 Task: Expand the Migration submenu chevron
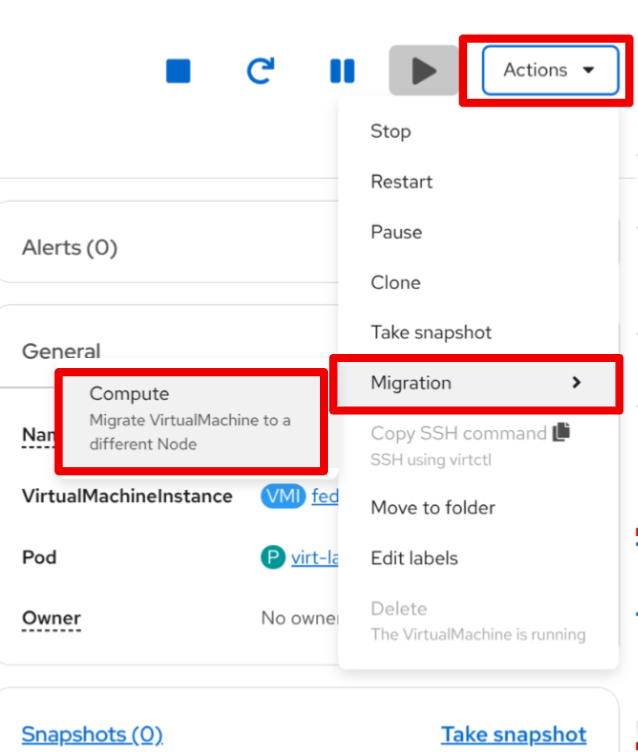tap(576, 383)
